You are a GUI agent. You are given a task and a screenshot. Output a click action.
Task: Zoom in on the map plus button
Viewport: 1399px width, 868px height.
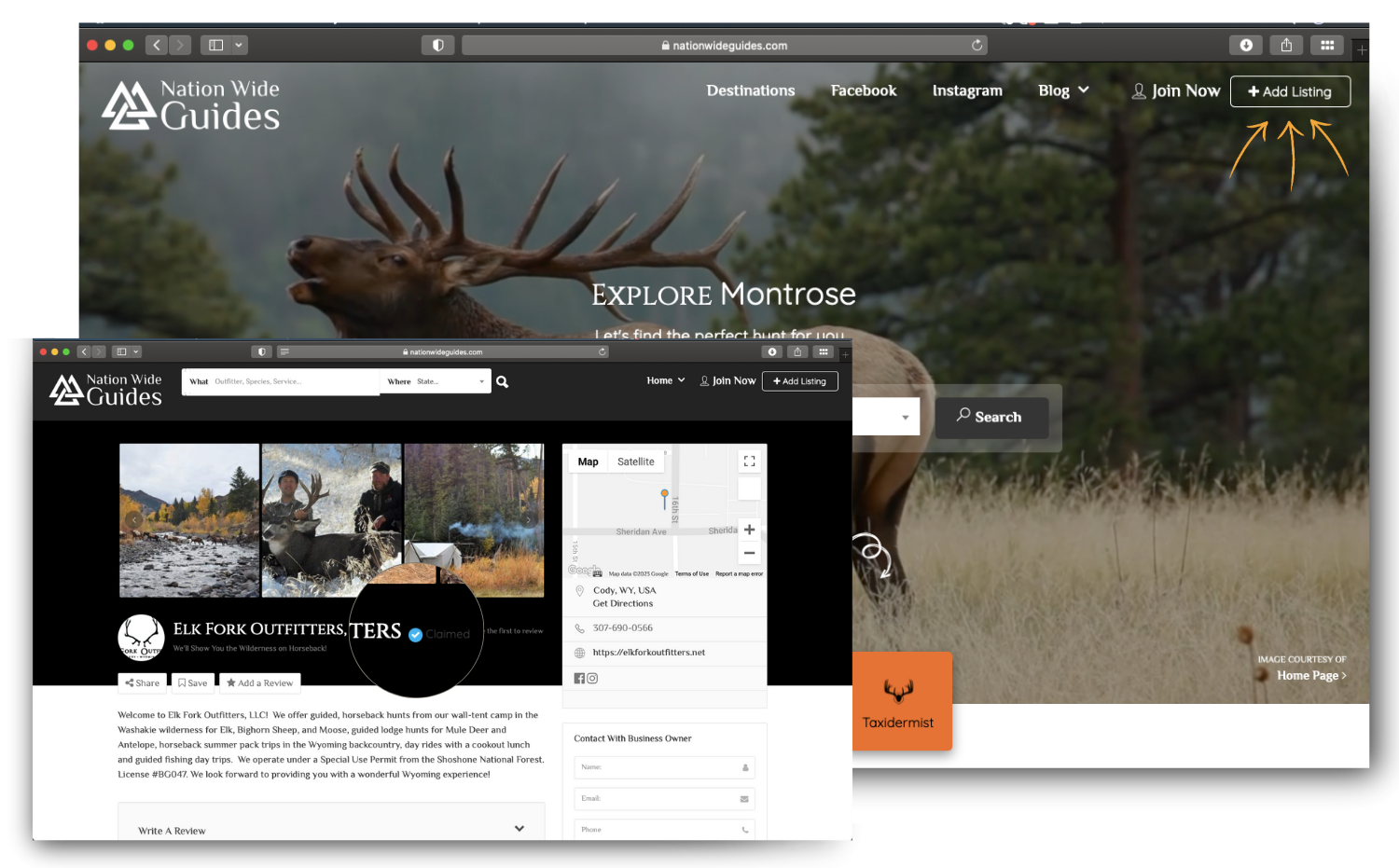click(x=749, y=530)
